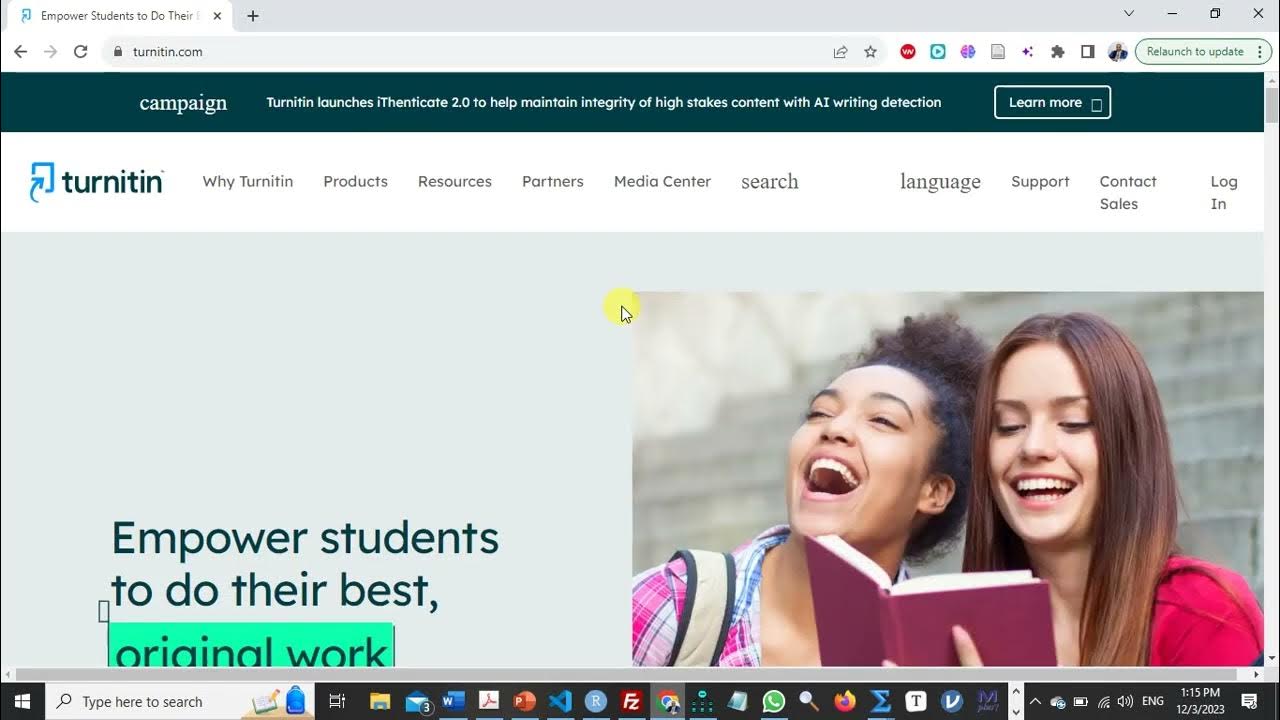Screen dimensions: 1280x720
Task: Click the Type here to search box
Action: coord(180,701)
